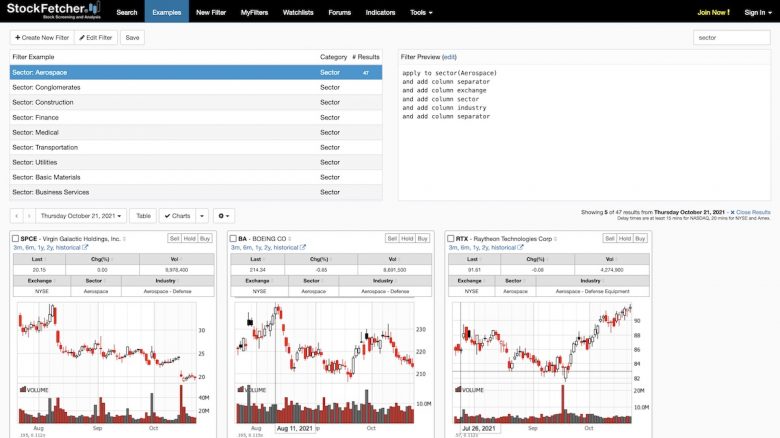Expand the Charts options caret
The width and height of the screenshot is (780, 438).
pyautogui.click(x=202, y=216)
